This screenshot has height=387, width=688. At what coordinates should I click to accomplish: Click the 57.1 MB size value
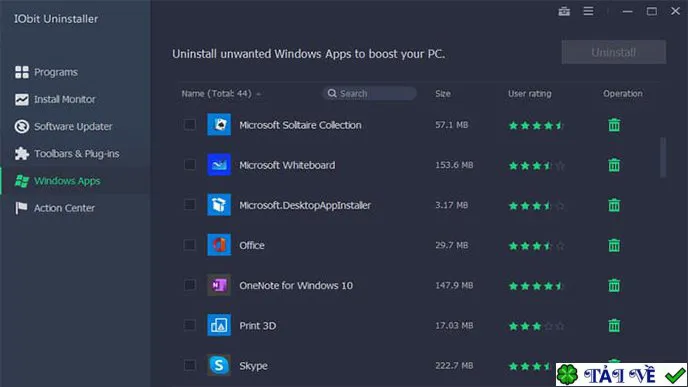452,125
